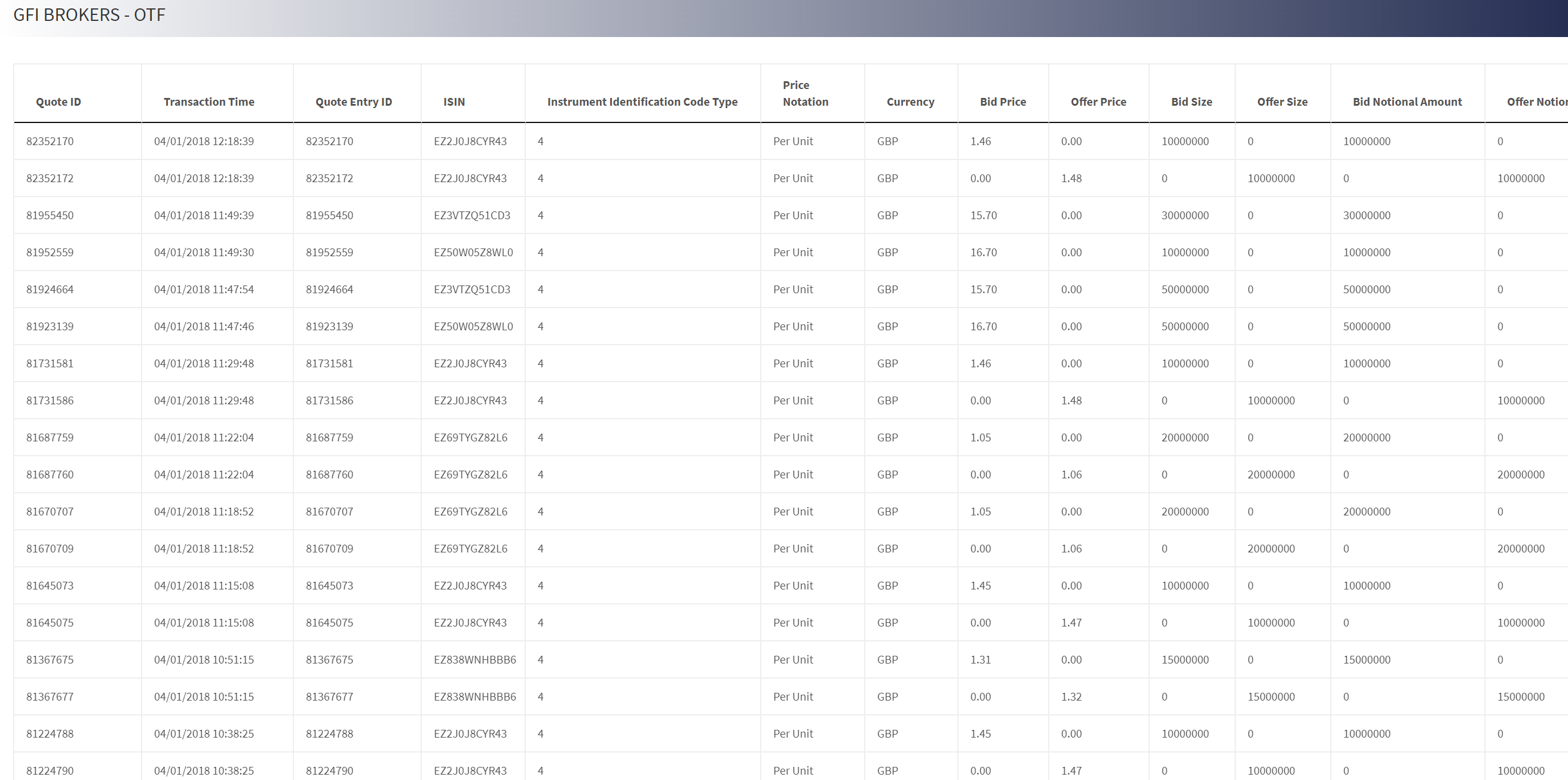Click ISIN EZ838WNHBBB6 in row 81367675
Screen dimensions: 1568x780
pyautogui.click(x=475, y=660)
